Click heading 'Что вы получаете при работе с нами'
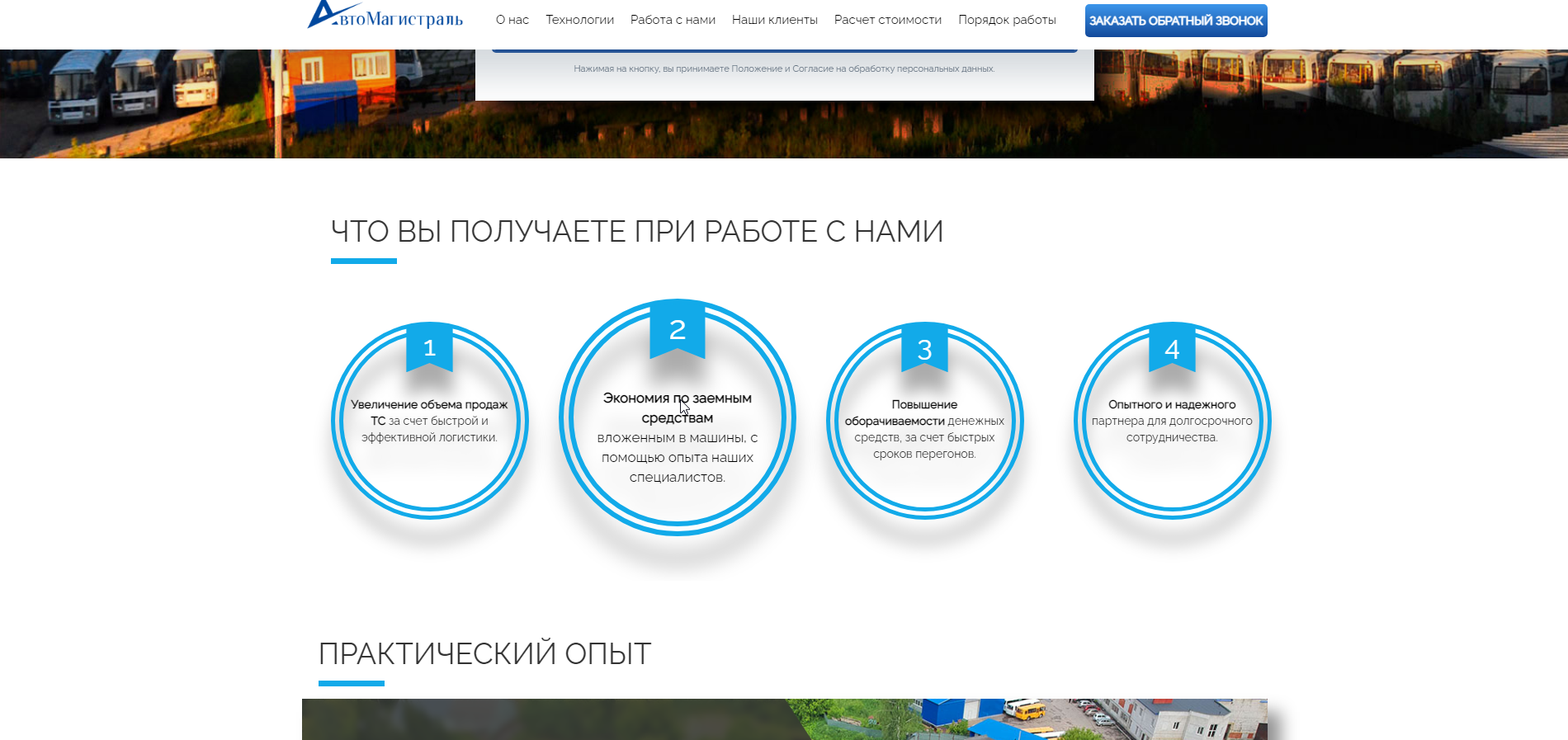Image resolution: width=1568 pixels, height=740 pixels. point(637,232)
